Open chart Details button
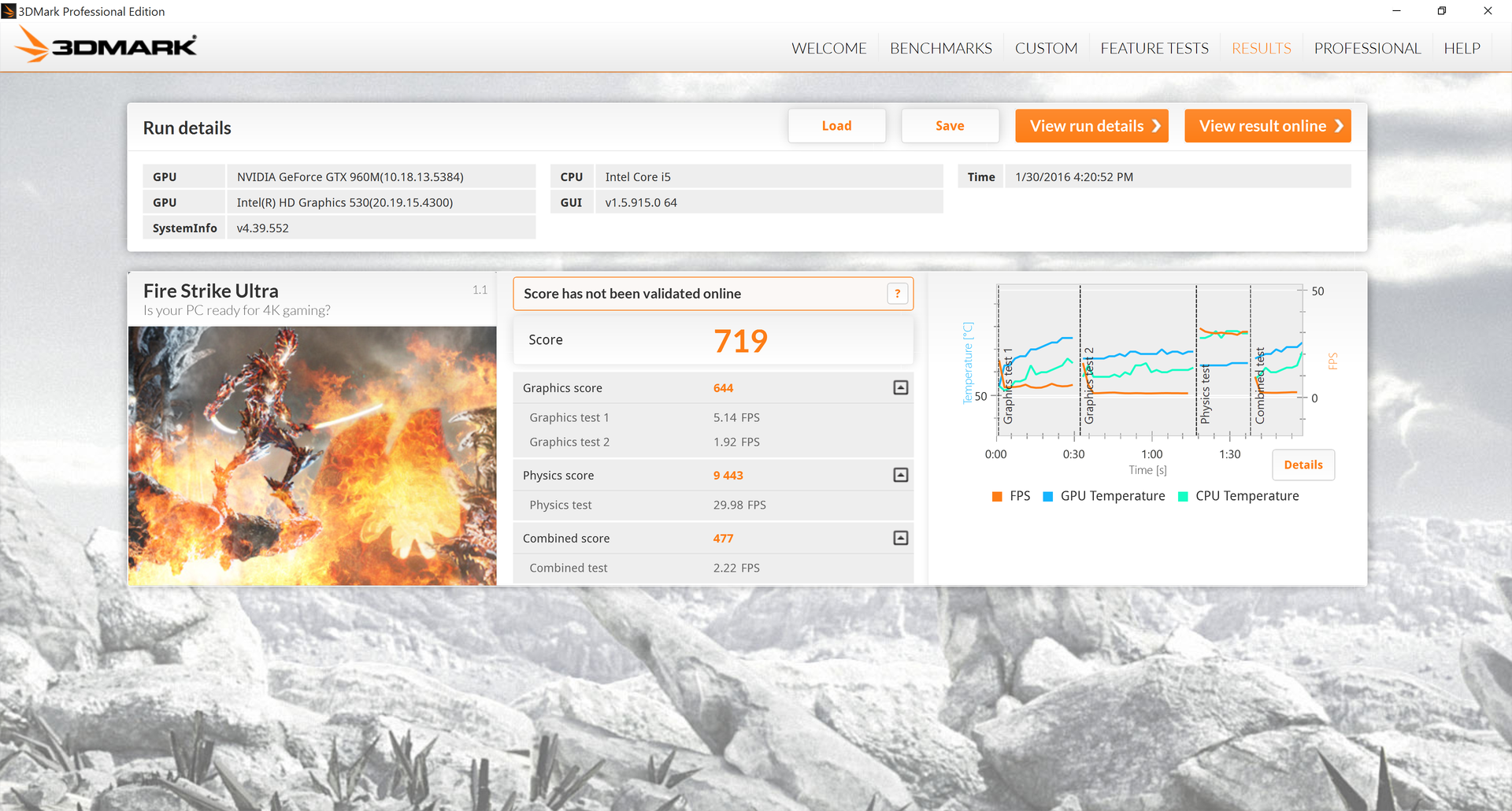 pos(1303,465)
